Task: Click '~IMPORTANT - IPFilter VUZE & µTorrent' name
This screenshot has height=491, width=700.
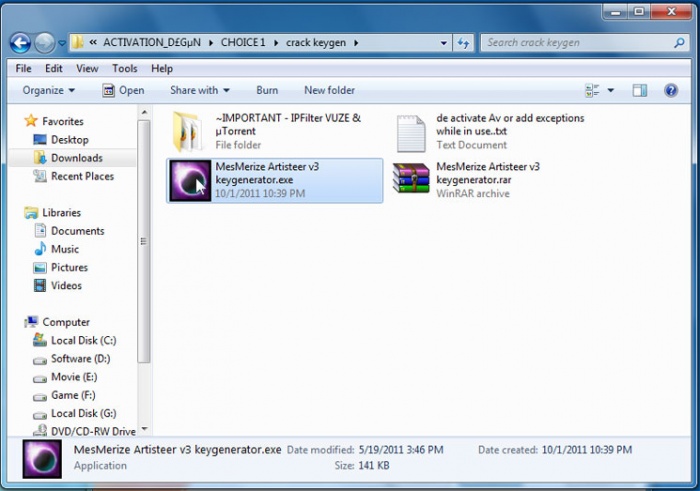Action: [x=288, y=125]
